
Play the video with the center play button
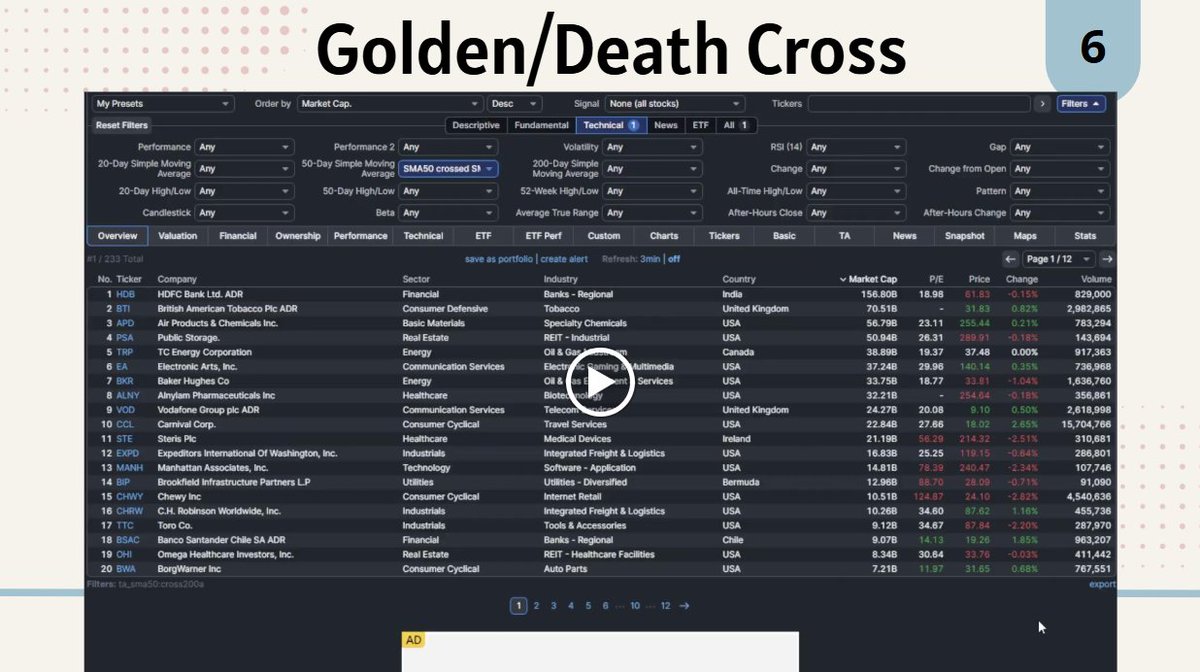[x=600, y=384]
